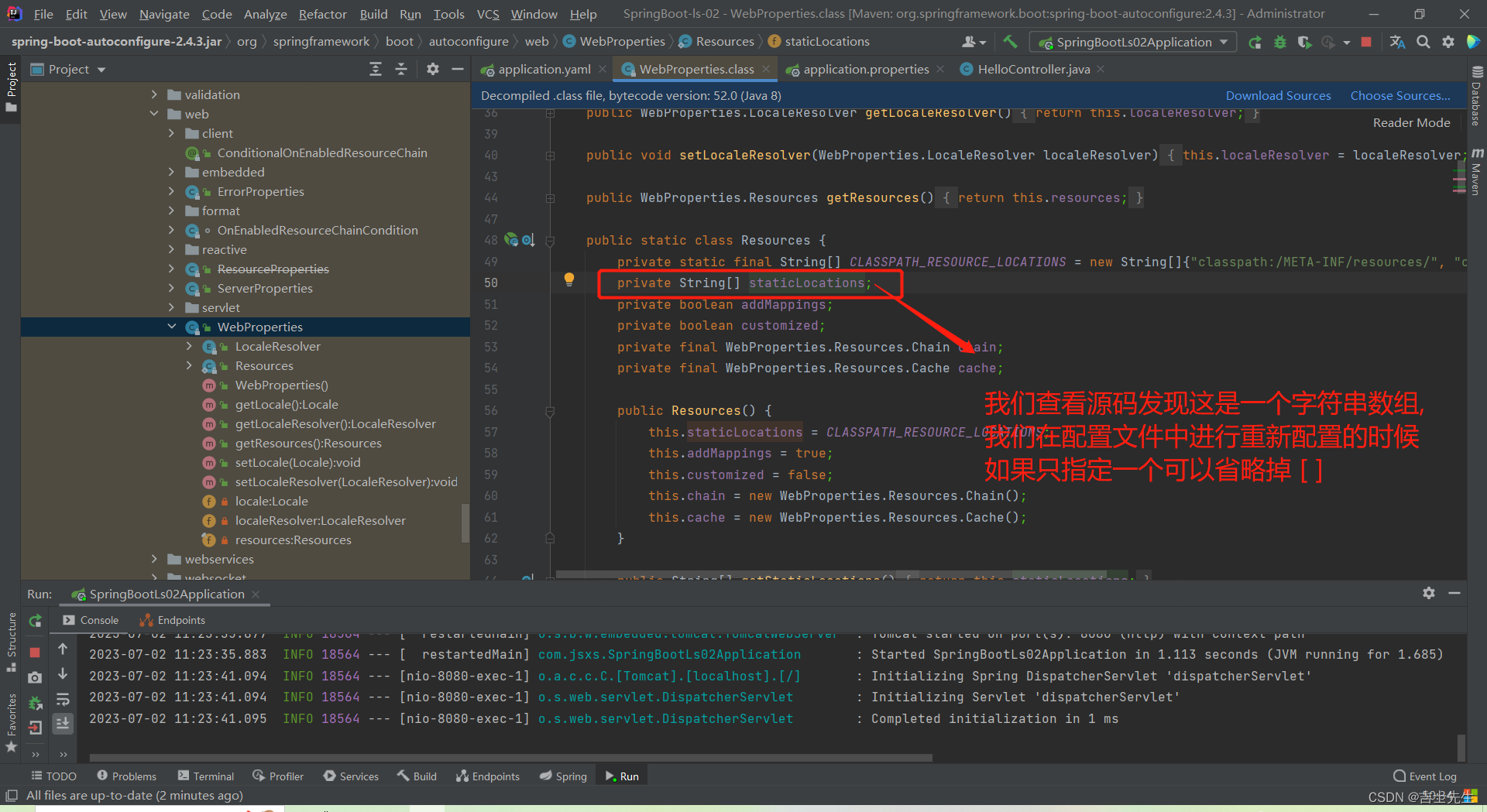Toggle the Structure tool window stripe
This screenshot has width=1487, height=812.
click(x=11, y=642)
